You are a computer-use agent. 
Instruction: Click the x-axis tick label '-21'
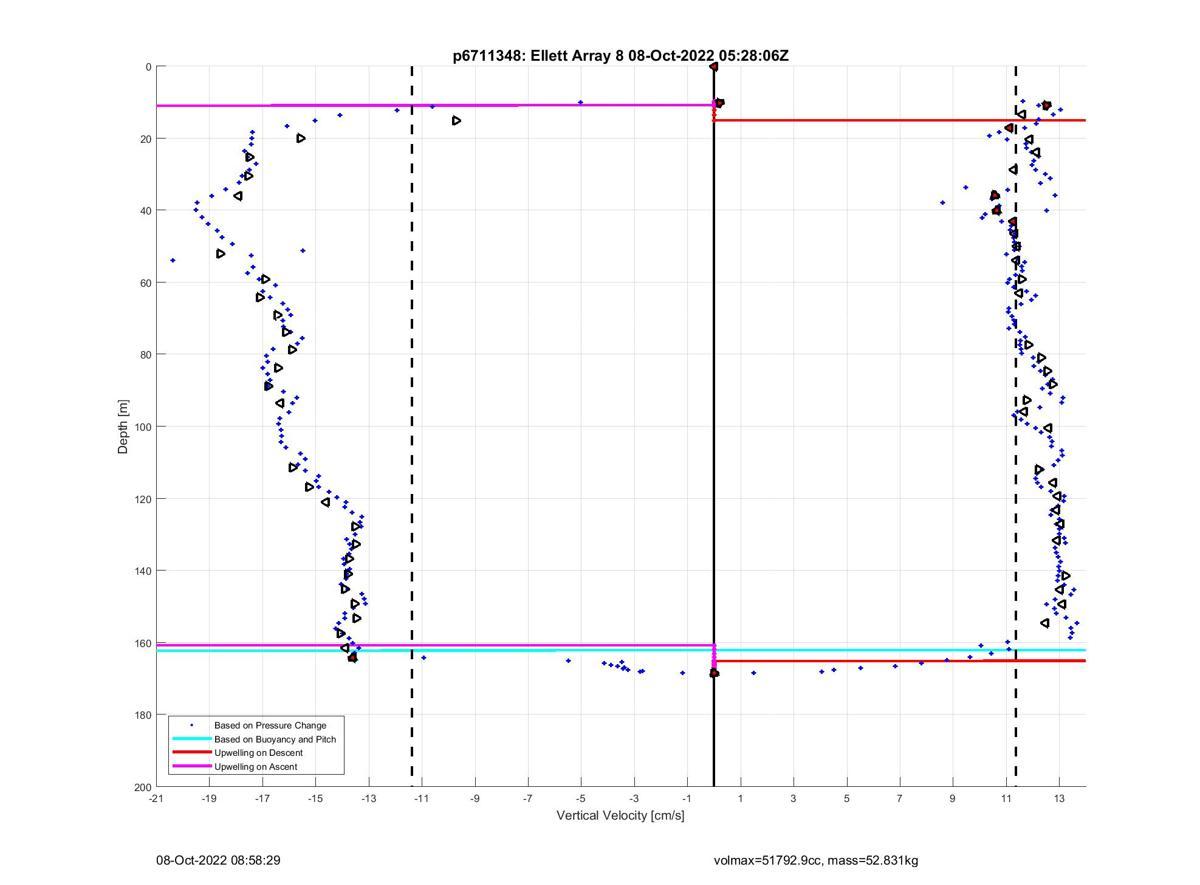tap(156, 799)
